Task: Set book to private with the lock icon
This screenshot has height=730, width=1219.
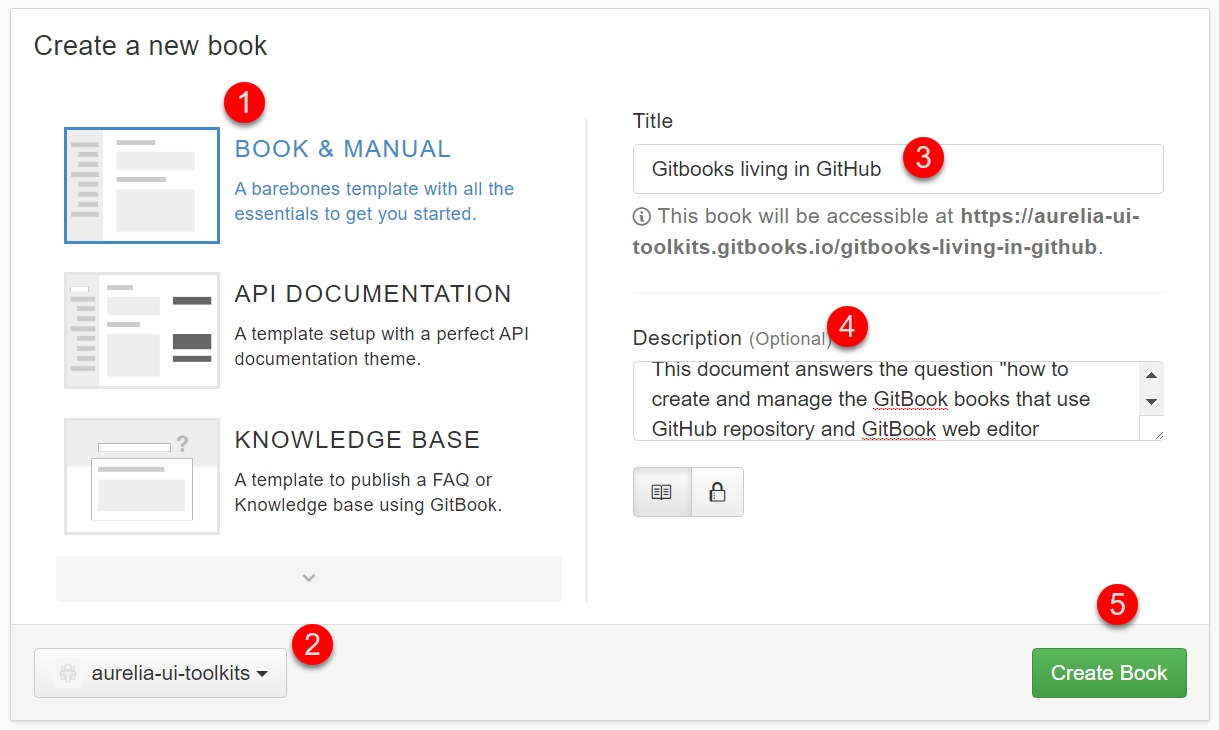Action: [717, 492]
